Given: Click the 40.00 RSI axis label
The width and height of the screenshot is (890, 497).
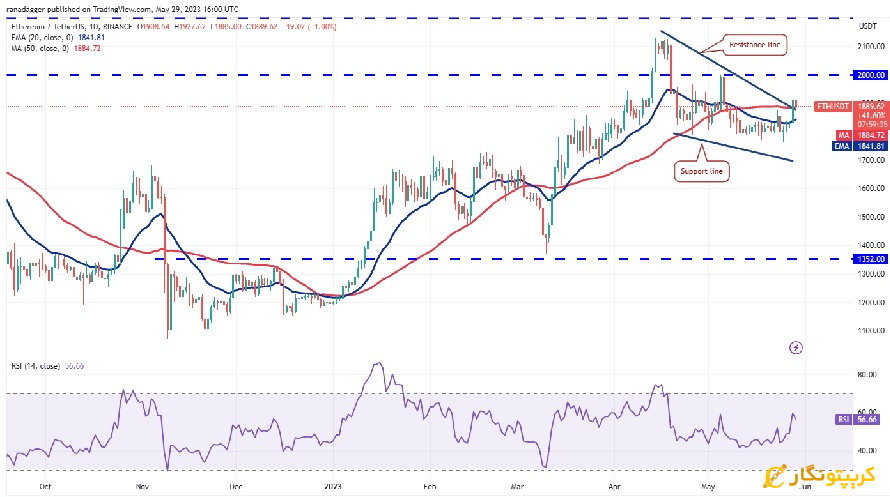Looking at the screenshot, I should pyautogui.click(x=868, y=451).
